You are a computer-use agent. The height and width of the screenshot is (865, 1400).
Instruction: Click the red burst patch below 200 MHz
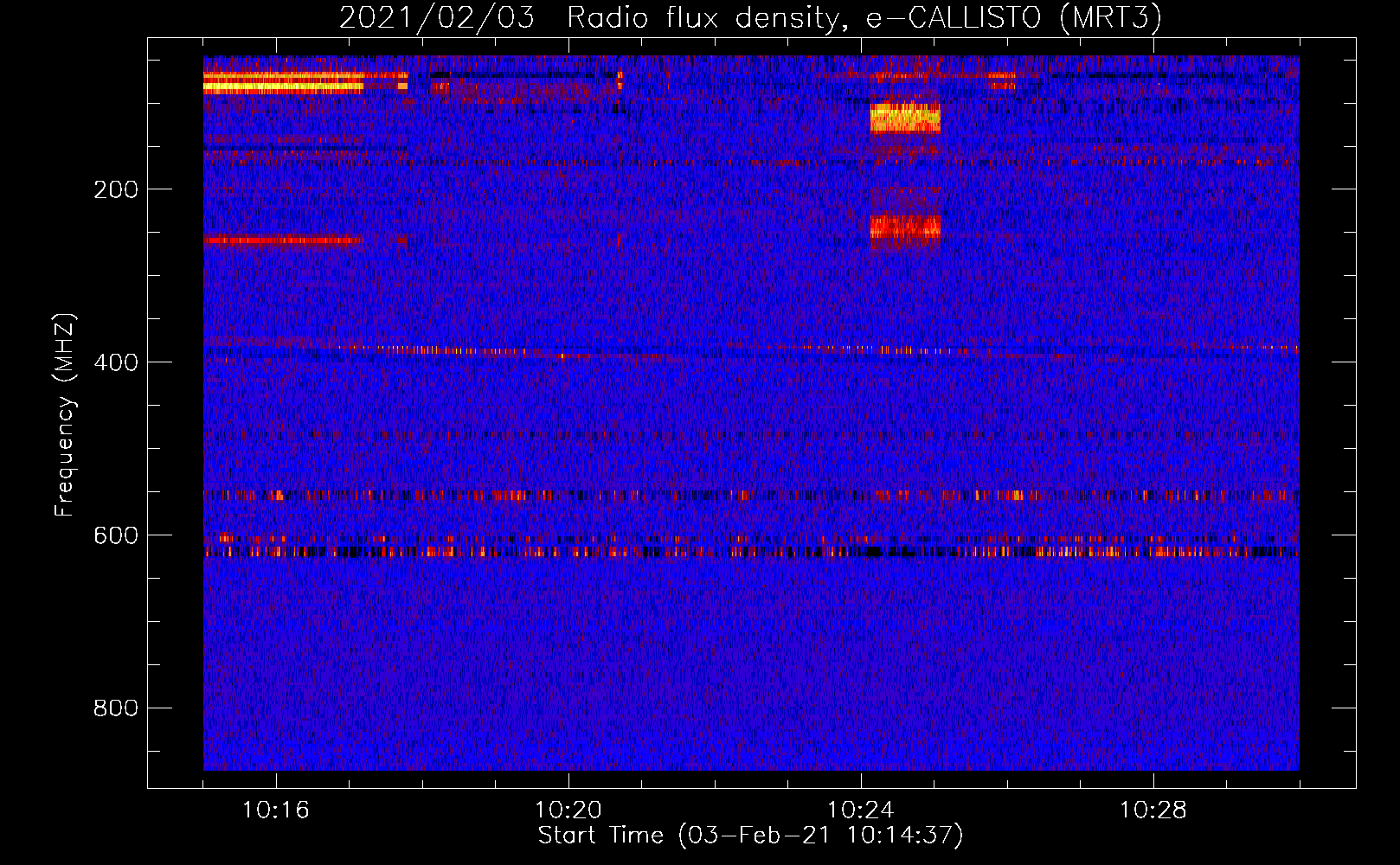(905, 227)
